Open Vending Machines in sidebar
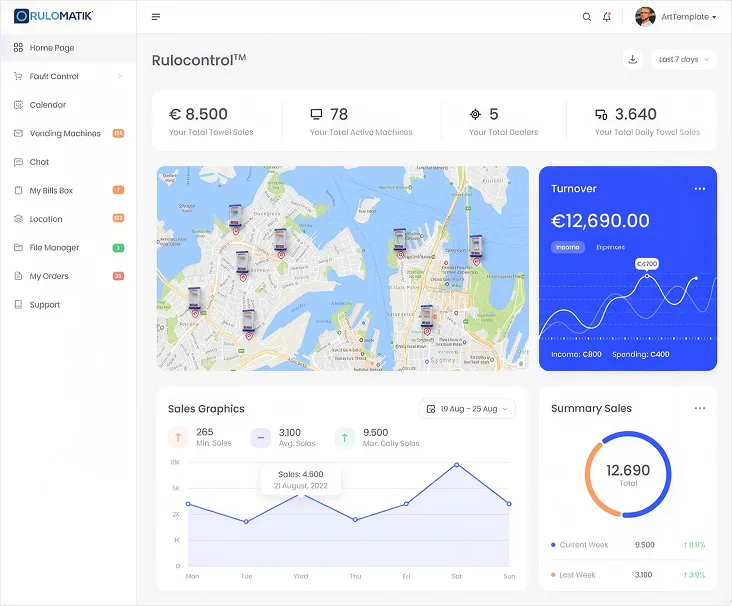The image size is (732, 606). (x=68, y=133)
